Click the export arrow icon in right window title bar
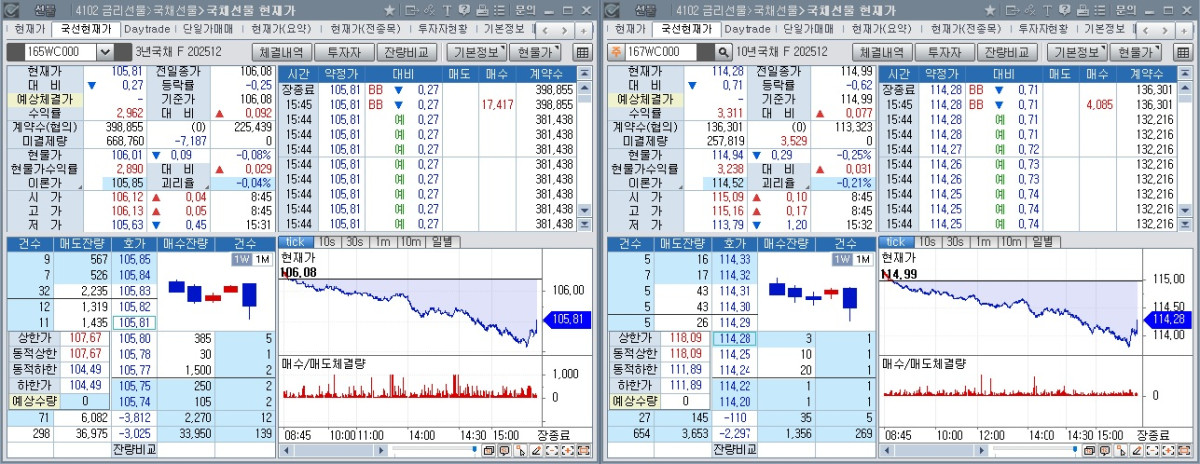The image size is (1200, 464). point(1013,10)
